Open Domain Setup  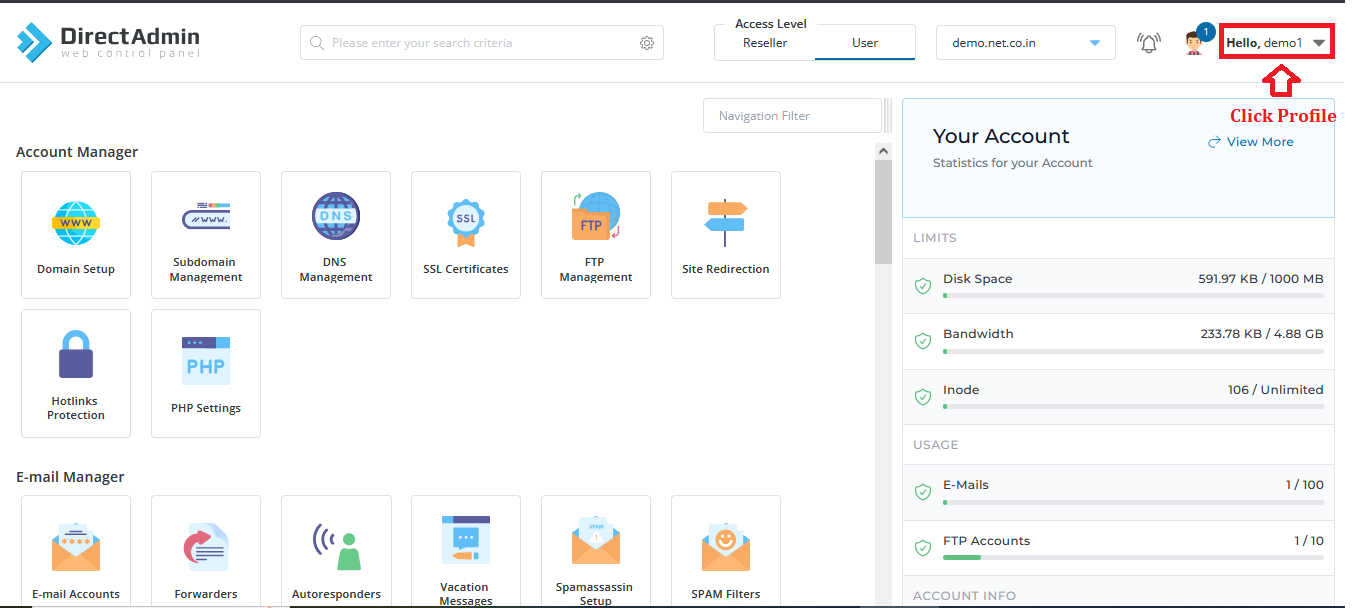pos(76,235)
